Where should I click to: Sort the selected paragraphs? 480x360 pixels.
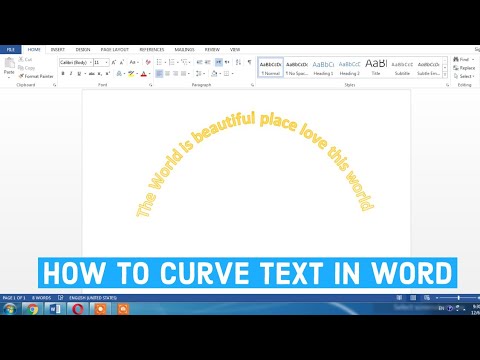point(238,62)
